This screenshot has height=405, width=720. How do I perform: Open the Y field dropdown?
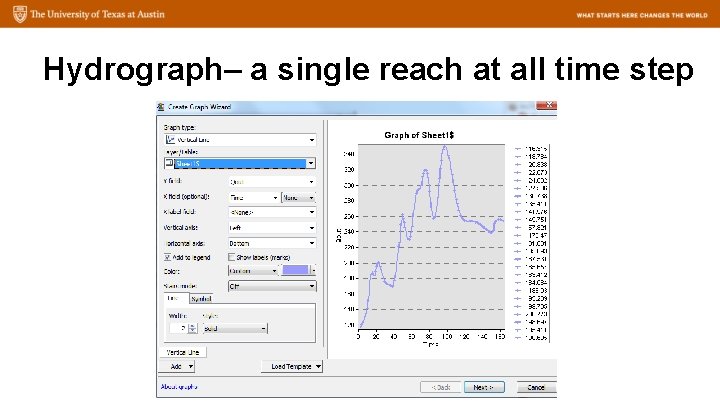coord(272,182)
